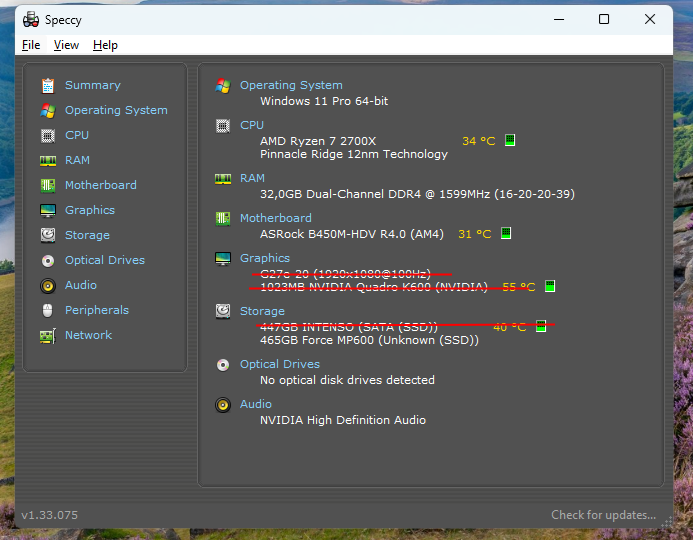Select Optical Drives in the sidebar list
This screenshot has height=540, width=693.
(x=105, y=260)
